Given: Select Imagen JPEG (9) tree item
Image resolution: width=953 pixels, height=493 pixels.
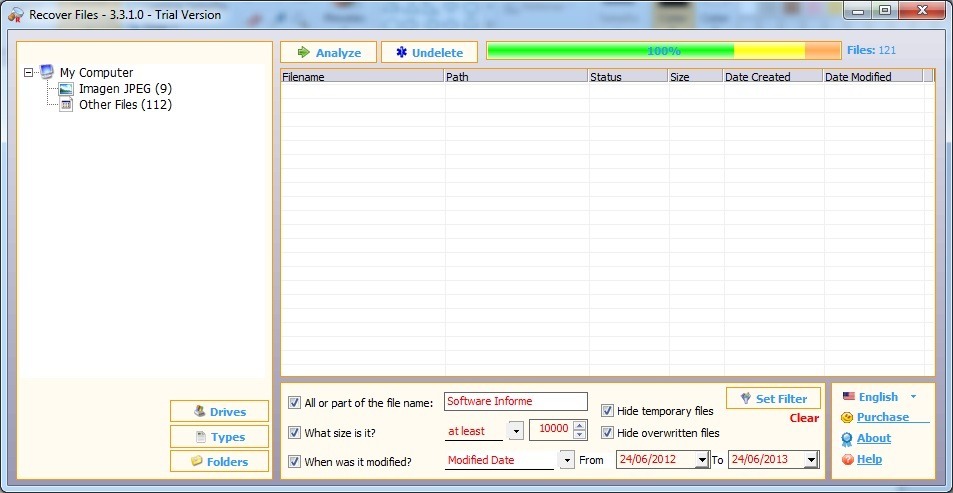Looking at the screenshot, I should [125, 89].
